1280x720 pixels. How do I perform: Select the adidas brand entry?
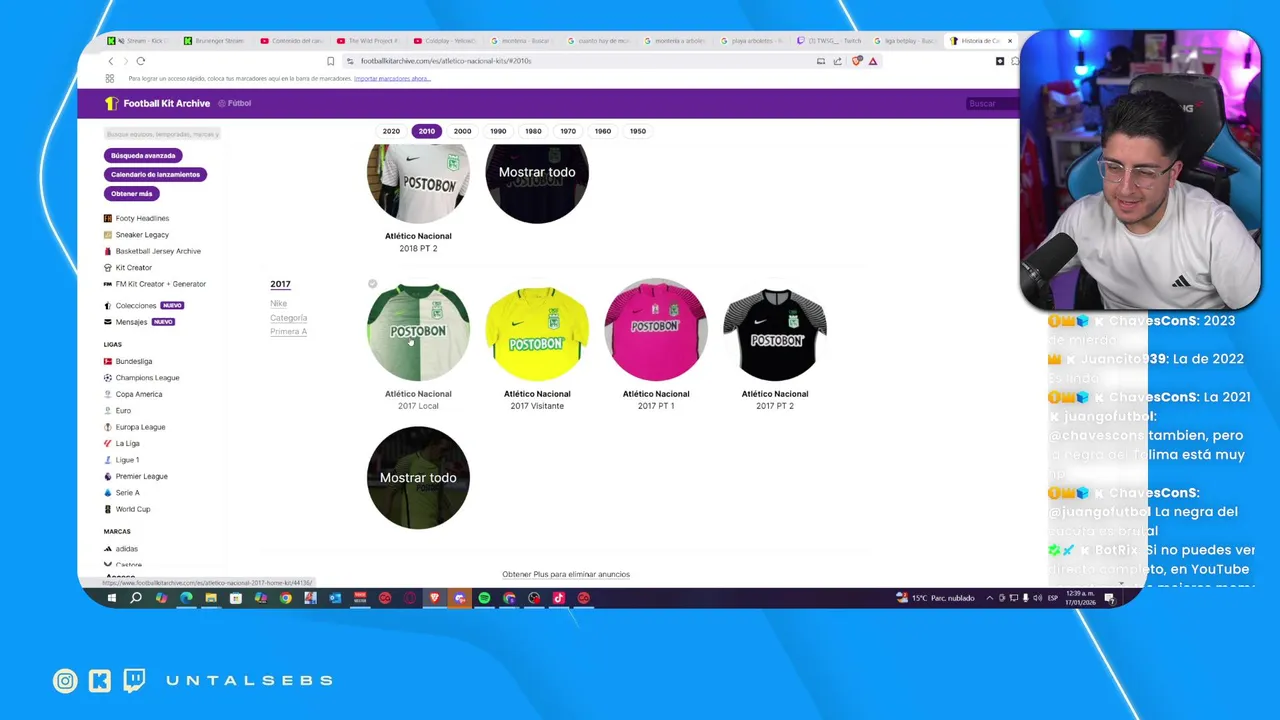[125, 548]
